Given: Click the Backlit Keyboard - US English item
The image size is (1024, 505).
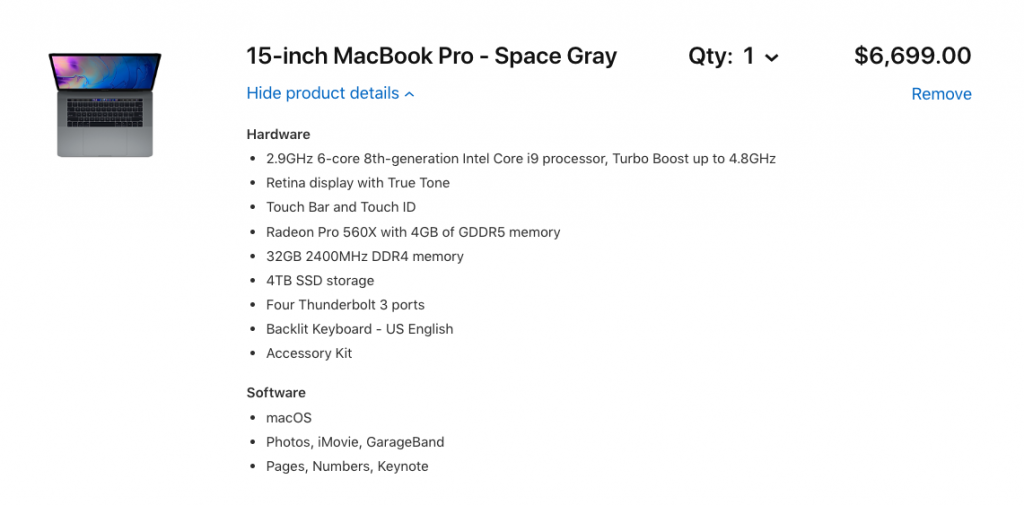Looking at the screenshot, I should point(359,329).
